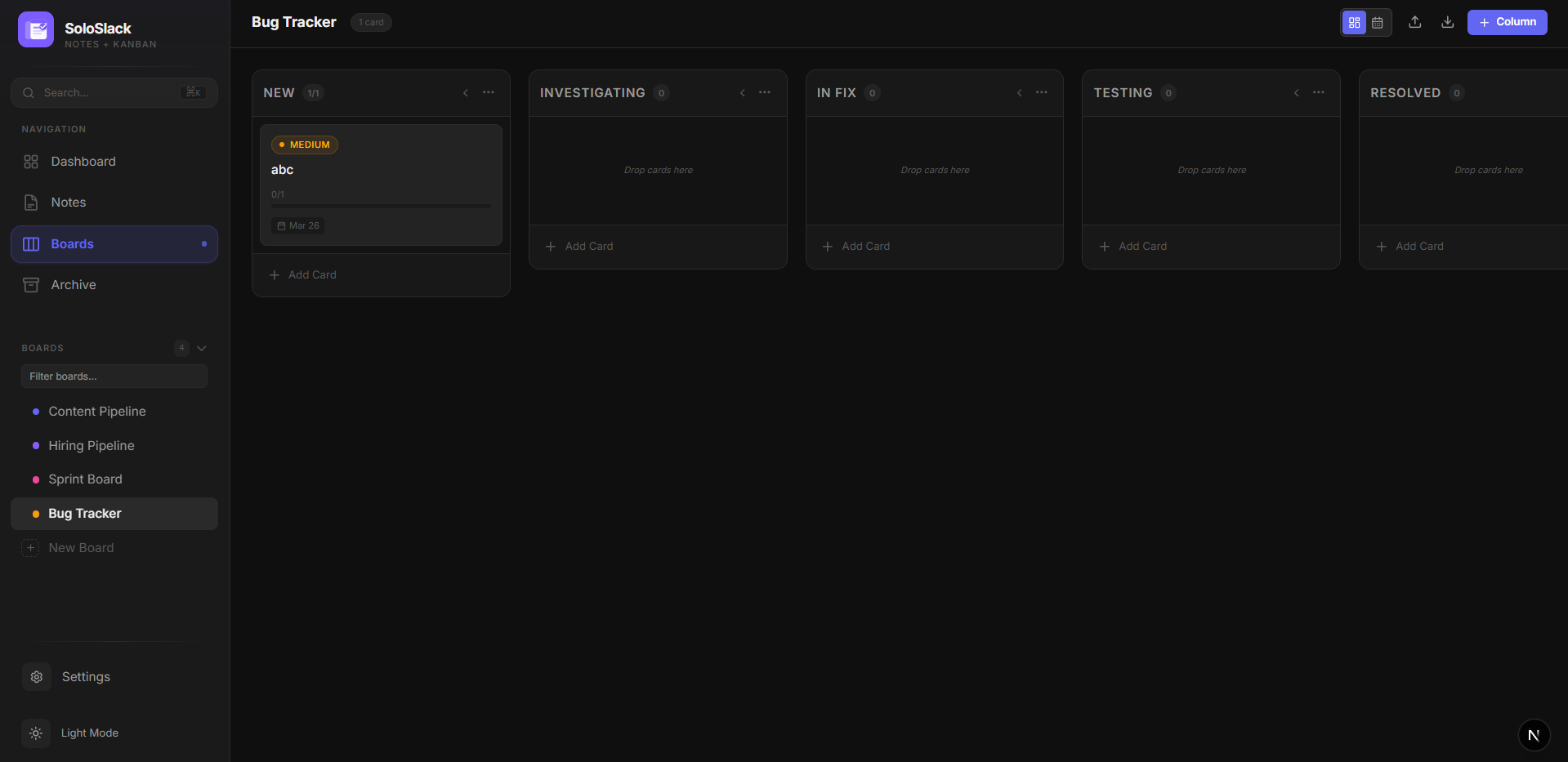Click the 1 card count badge
The width and height of the screenshot is (1568, 762).
371,22
